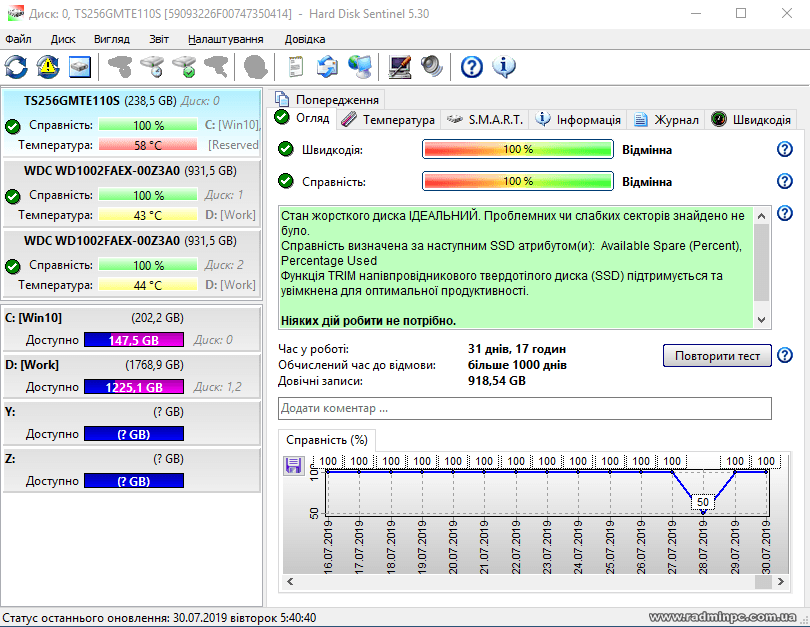Viewport: 810px width, 627px height.
Task: Click in the Додати коментар field
Action: (x=524, y=409)
